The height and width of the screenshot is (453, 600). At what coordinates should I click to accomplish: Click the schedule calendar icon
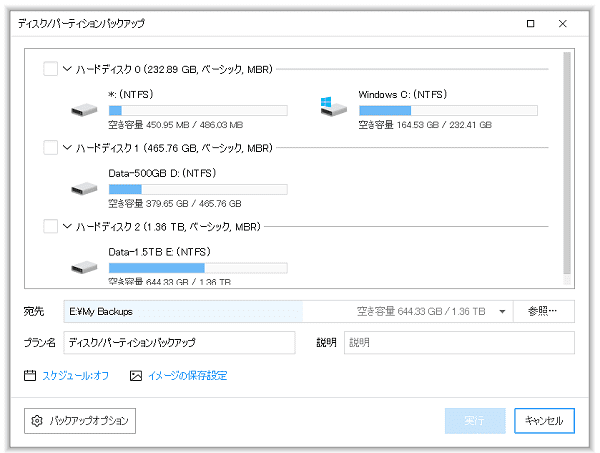pyautogui.click(x=30, y=376)
